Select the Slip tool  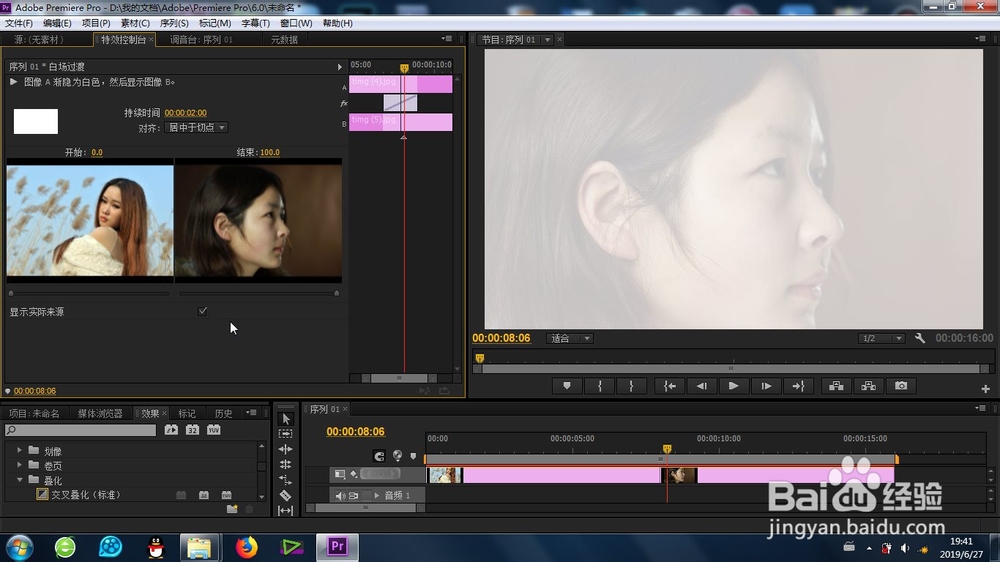[286, 510]
